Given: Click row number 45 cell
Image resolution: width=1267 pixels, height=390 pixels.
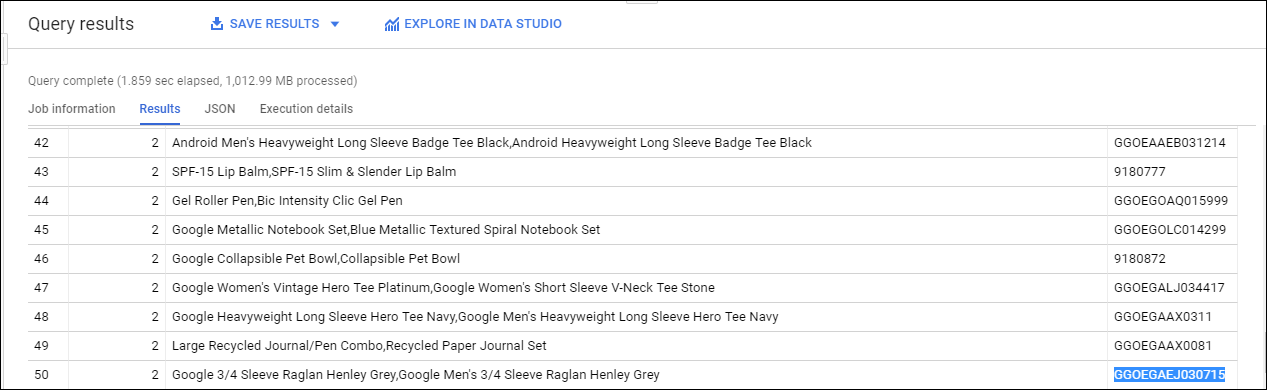Looking at the screenshot, I should coord(49,230).
